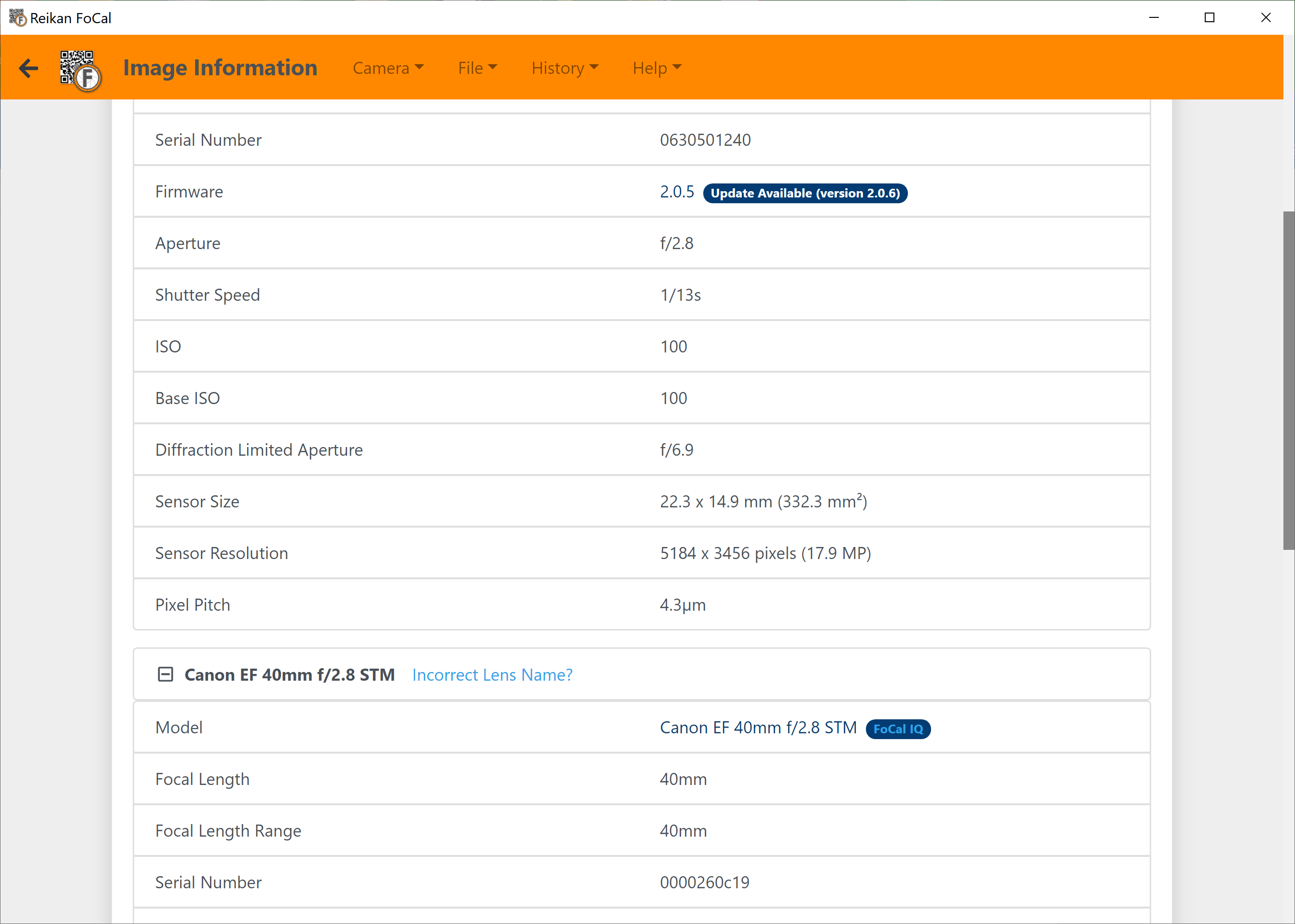Open the History menu
The height and width of the screenshot is (924, 1295).
click(x=564, y=68)
